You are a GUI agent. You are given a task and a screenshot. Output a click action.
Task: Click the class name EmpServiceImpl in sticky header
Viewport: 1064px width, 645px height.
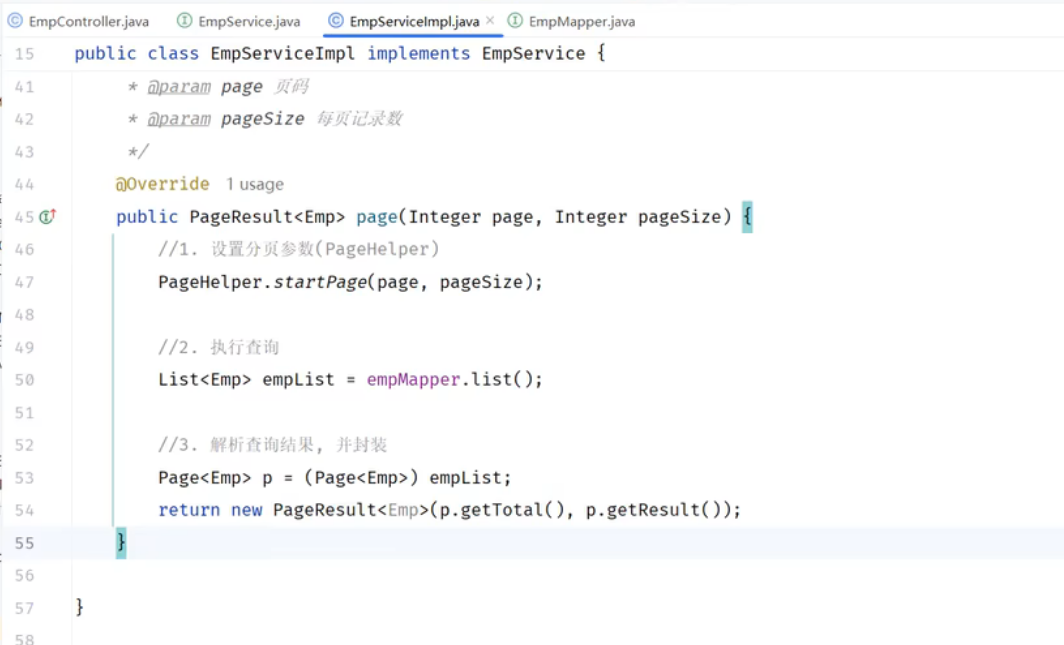click(x=282, y=54)
